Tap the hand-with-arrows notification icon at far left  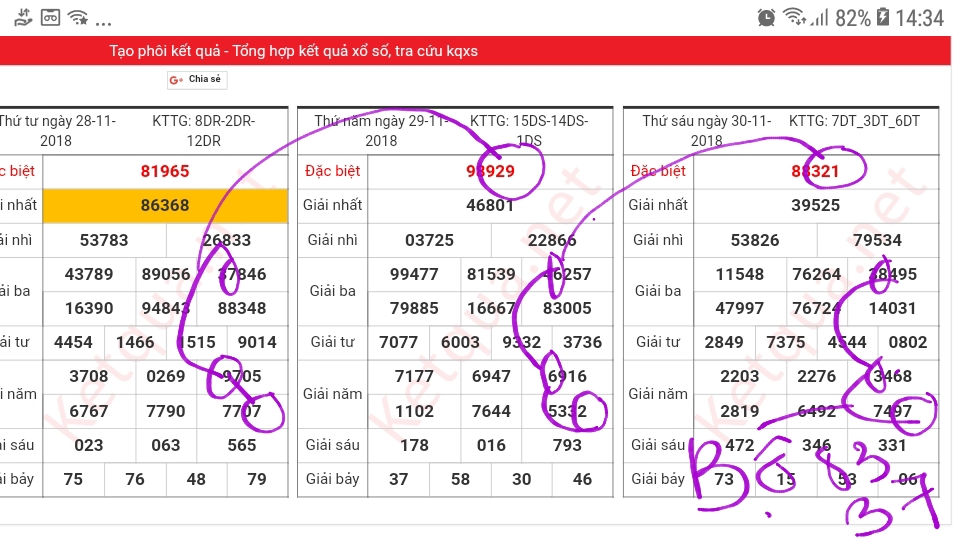click(x=20, y=18)
